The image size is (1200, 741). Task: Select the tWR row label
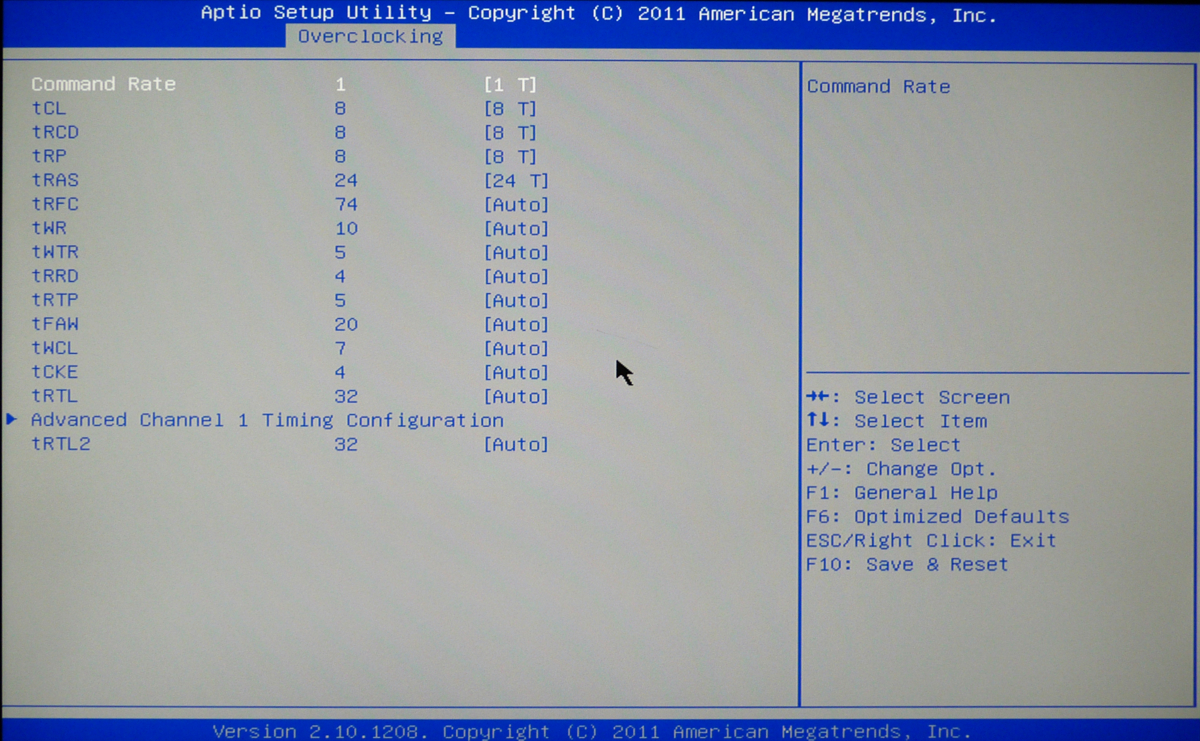tap(48, 228)
